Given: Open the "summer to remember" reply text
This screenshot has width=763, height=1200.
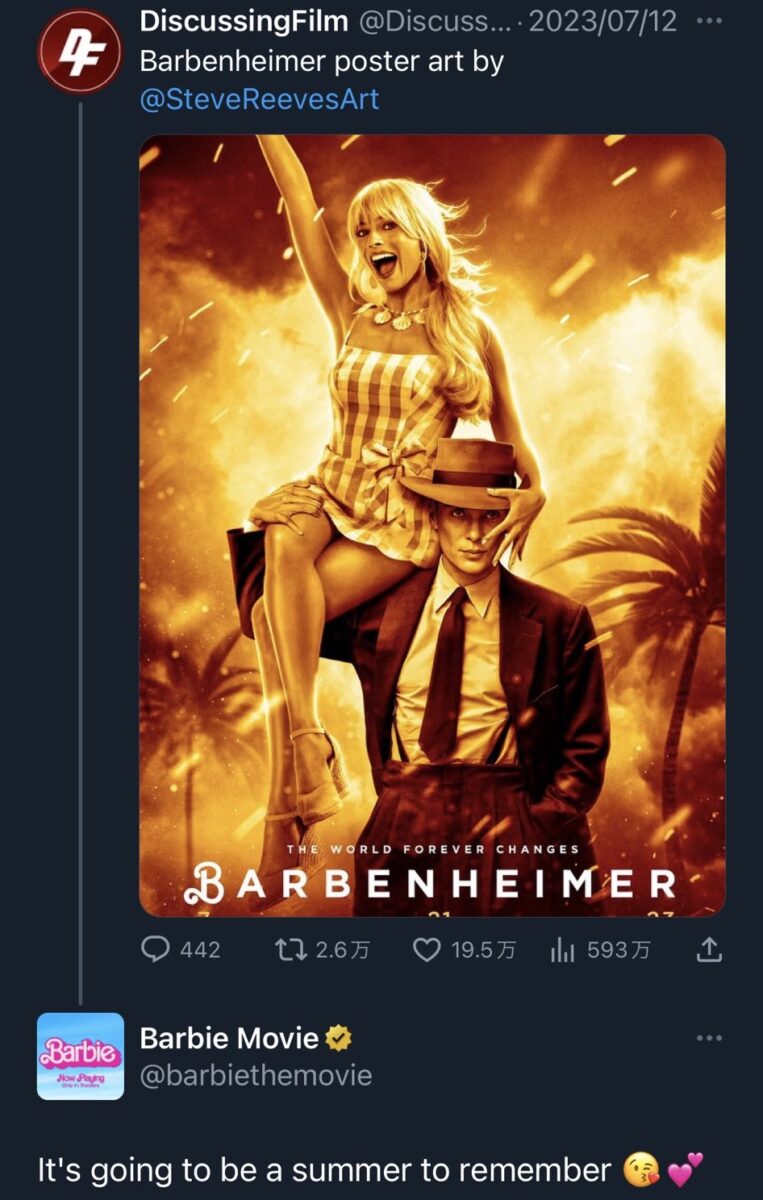Looking at the screenshot, I should click(x=324, y=1170).
